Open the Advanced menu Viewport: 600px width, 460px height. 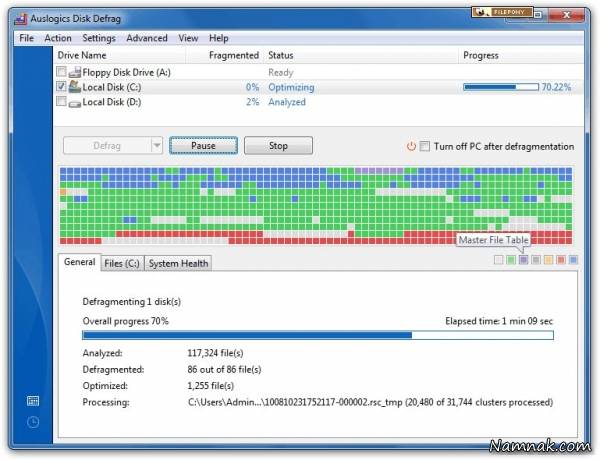pos(147,38)
